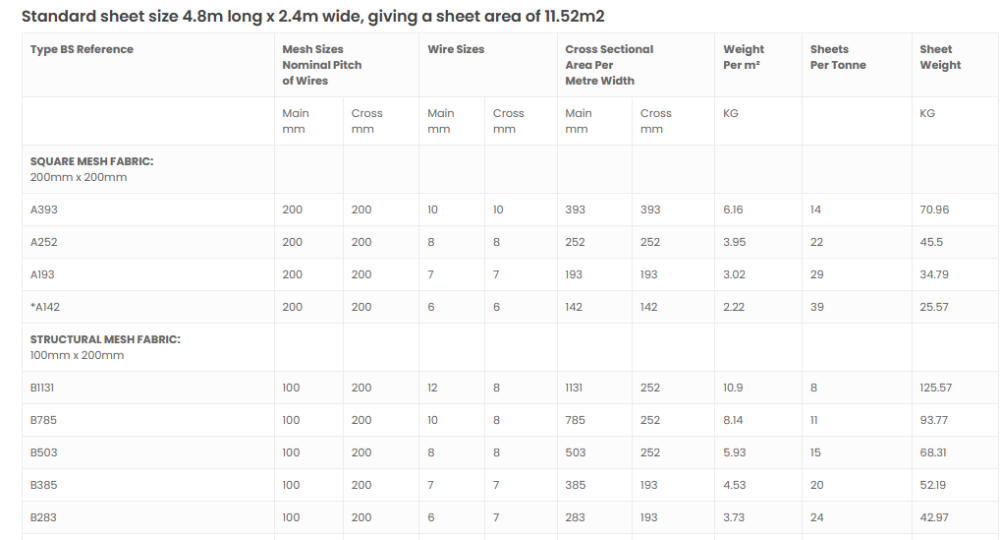
Task: Click the standard sheet size heading text
Action: pos(313,17)
